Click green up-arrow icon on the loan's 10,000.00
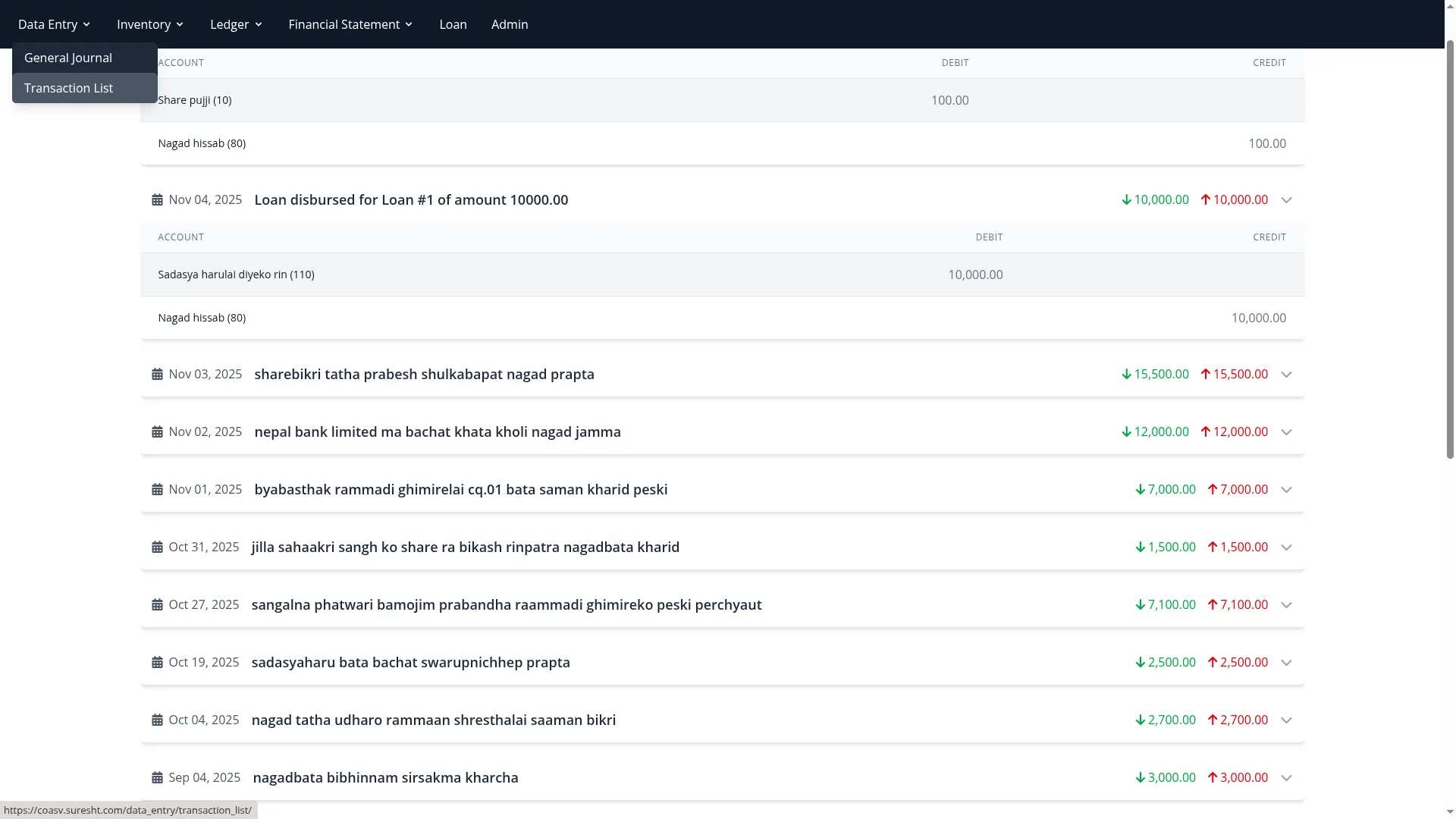 click(1206, 199)
